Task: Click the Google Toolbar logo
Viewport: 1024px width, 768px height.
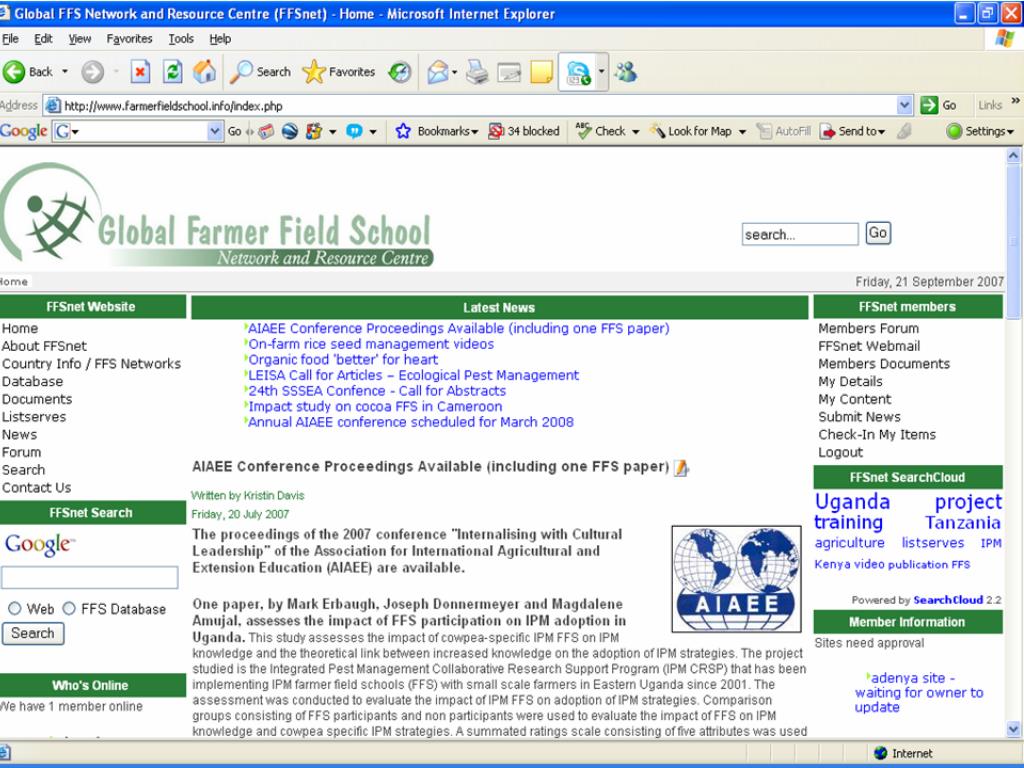Action: point(24,131)
